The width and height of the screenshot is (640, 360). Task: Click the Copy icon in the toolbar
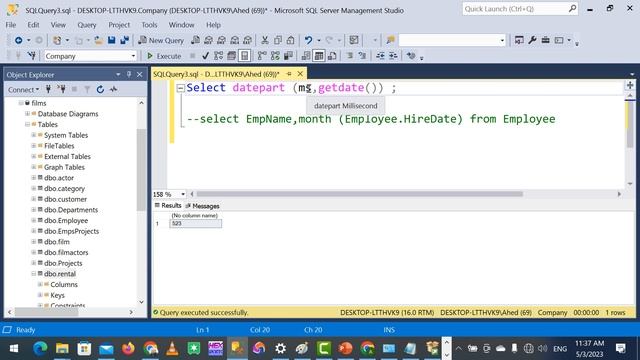(278, 40)
